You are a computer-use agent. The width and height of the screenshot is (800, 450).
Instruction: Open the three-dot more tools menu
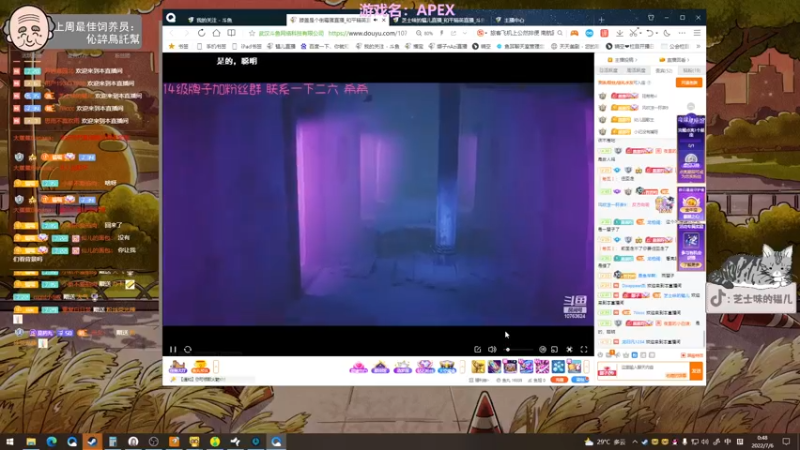(682, 33)
